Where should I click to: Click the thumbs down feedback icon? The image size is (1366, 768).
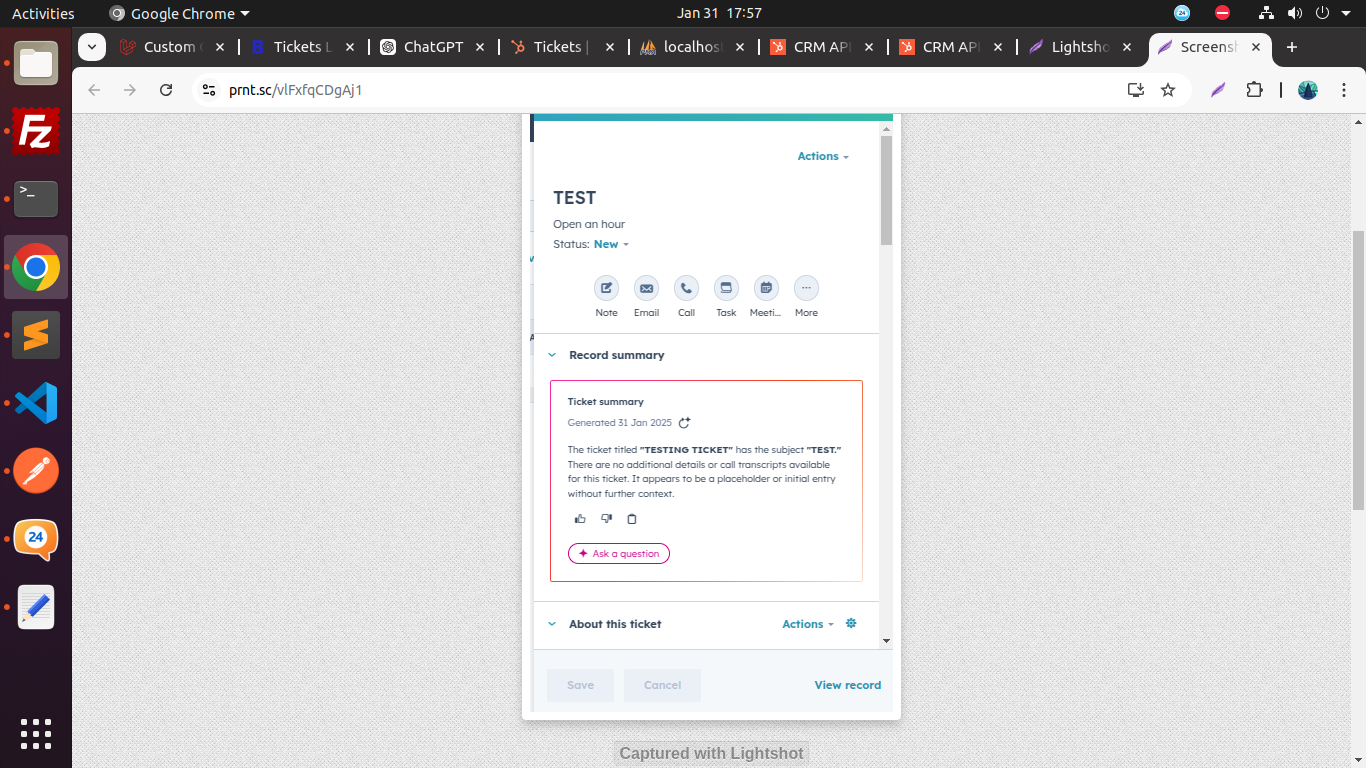point(606,519)
